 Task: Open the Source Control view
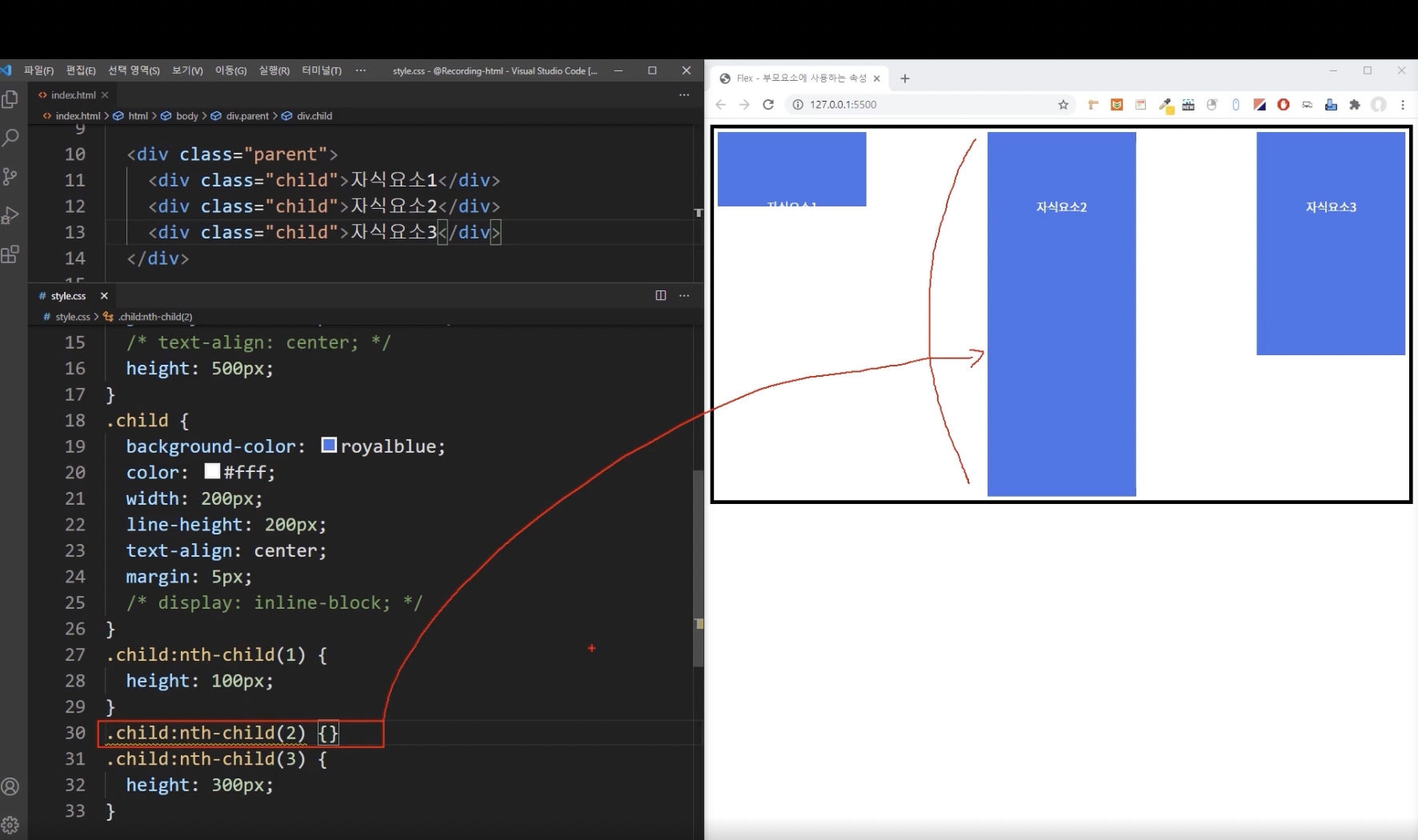(x=10, y=177)
